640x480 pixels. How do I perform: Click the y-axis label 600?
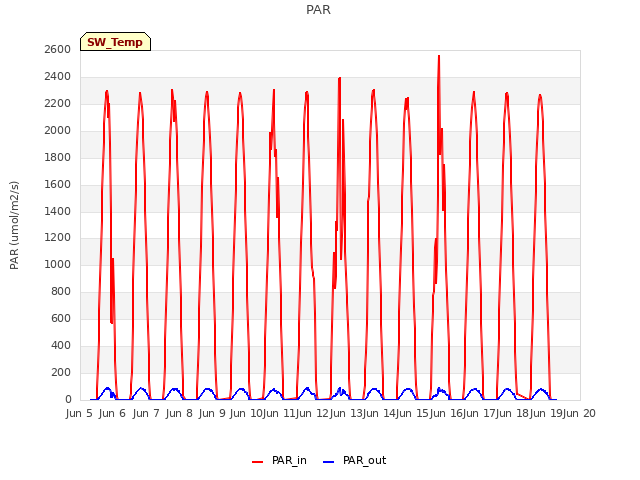pyautogui.click(x=61, y=318)
